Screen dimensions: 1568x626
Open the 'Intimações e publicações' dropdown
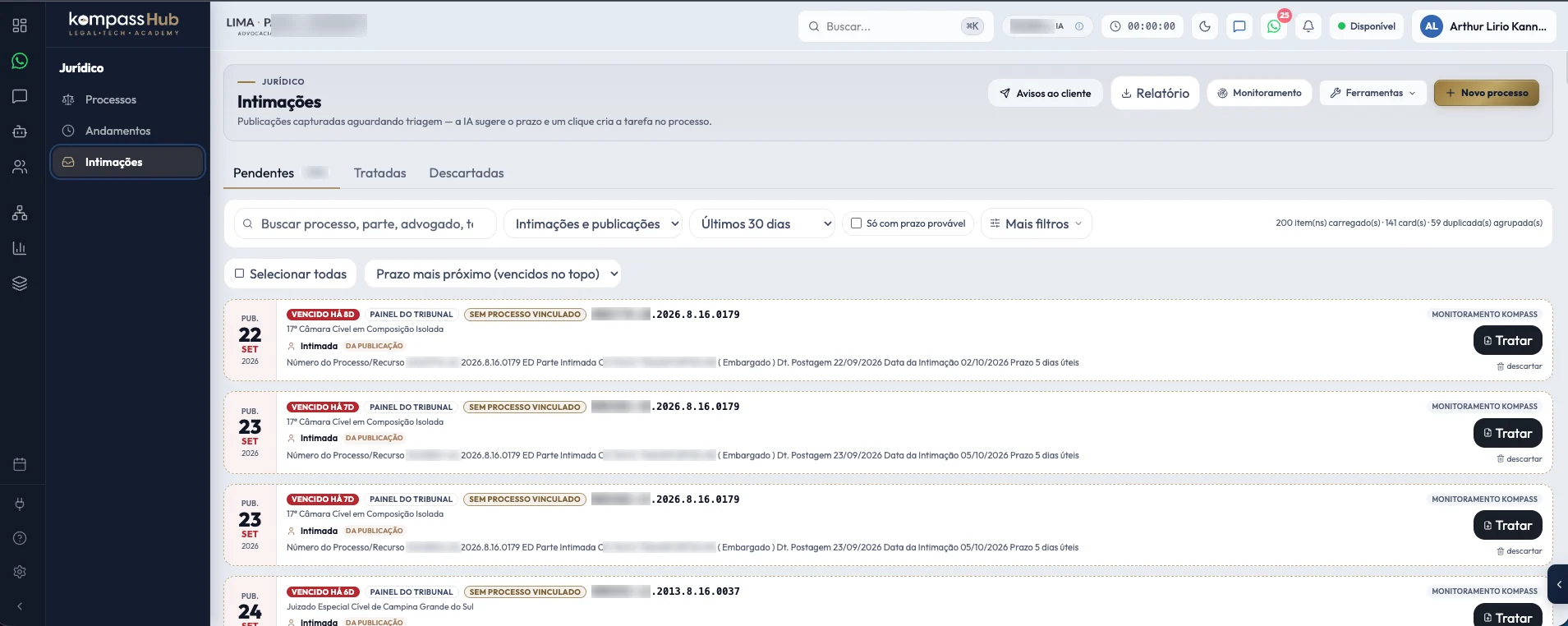tap(593, 223)
